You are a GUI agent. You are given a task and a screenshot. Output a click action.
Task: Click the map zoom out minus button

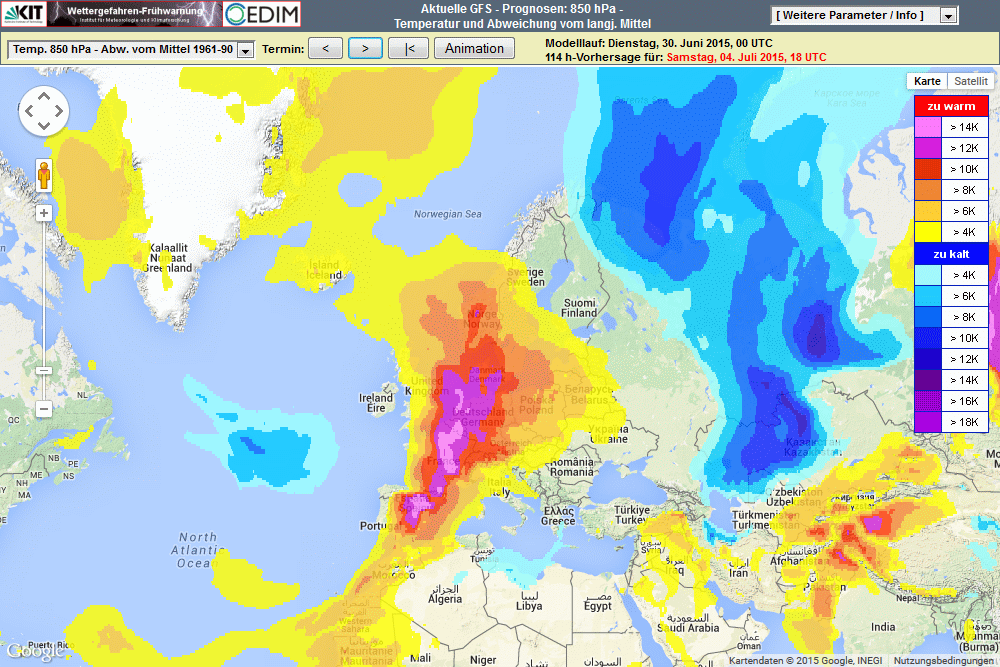[44, 409]
